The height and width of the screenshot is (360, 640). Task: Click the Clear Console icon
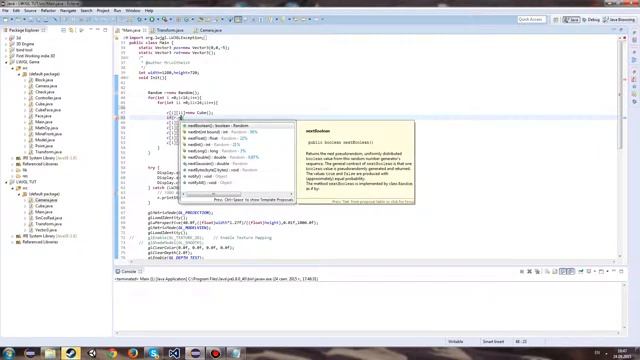pos(547,271)
